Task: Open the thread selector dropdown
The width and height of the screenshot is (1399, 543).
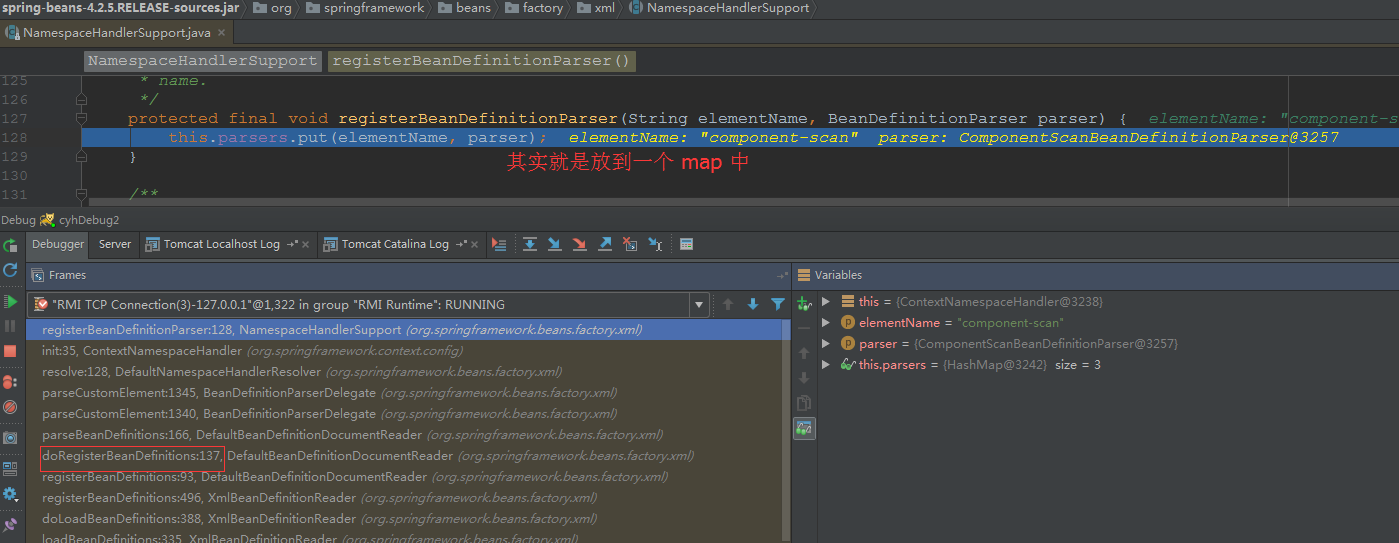Action: pos(699,304)
